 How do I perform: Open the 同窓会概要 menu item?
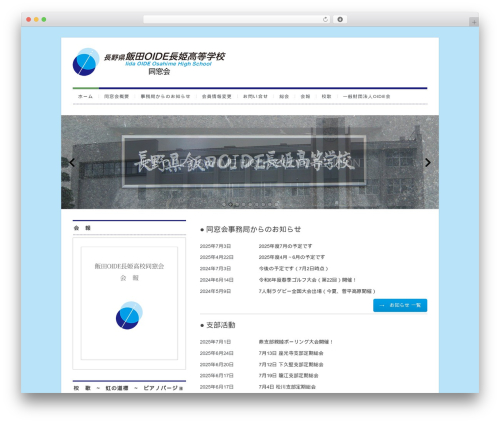(116, 96)
